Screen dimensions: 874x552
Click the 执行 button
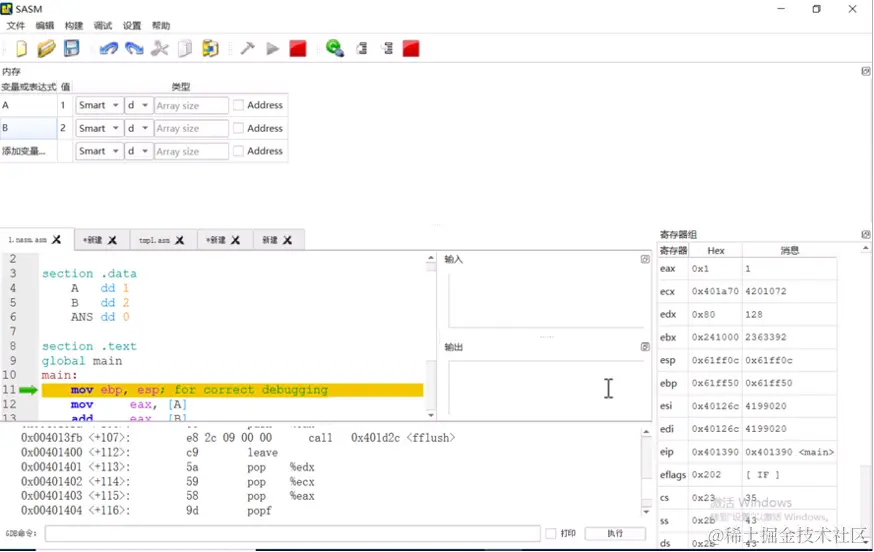(x=615, y=534)
